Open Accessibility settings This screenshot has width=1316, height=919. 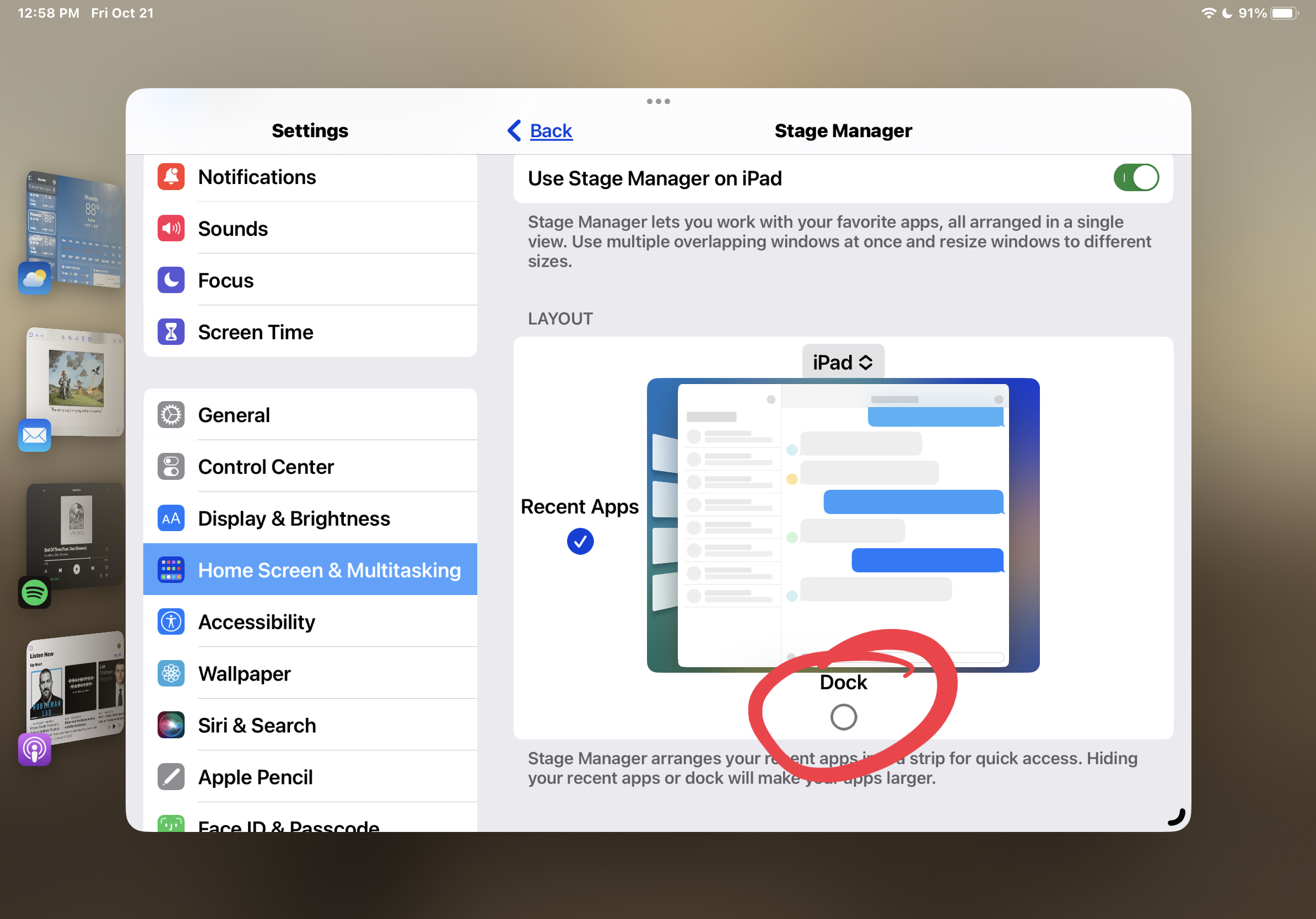pos(310,621)
